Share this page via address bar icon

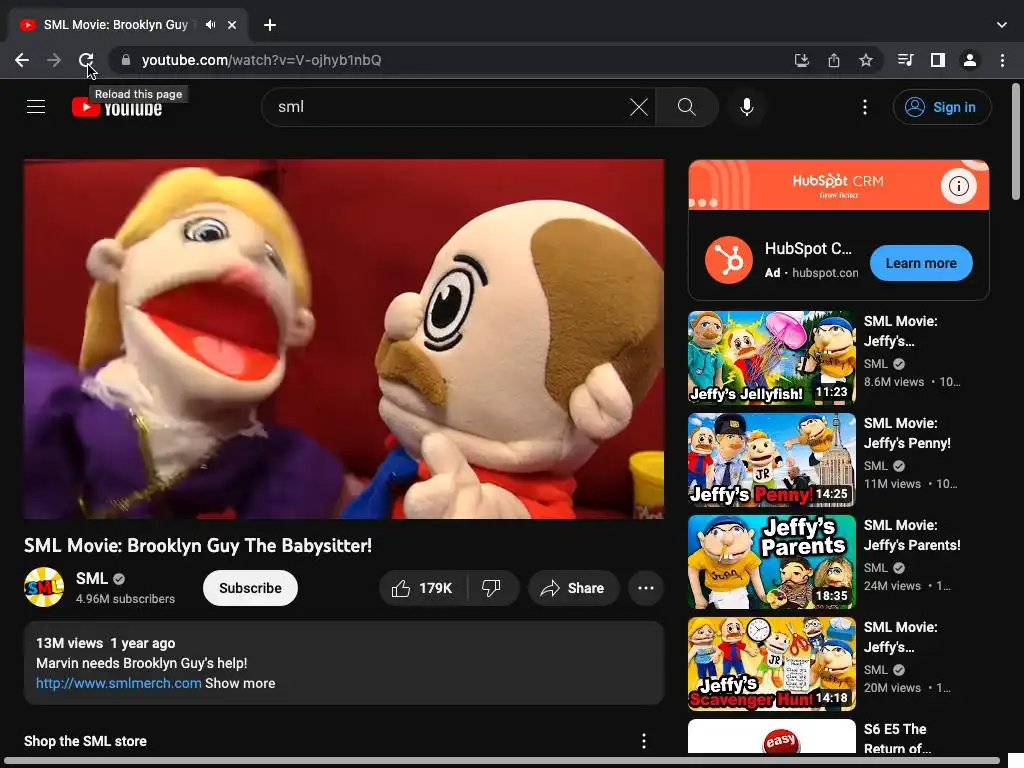(833, 60)
